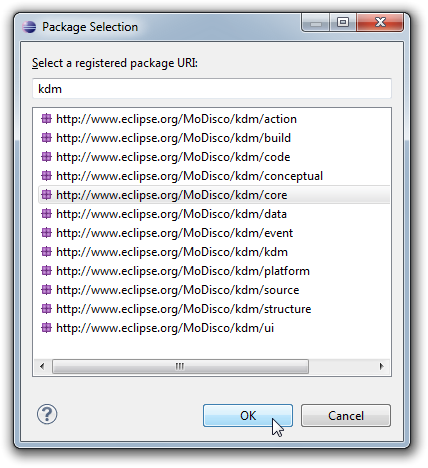Pick the kdm/source package URI
Image resolution: width=428 pixels, height=468 pixels.
click(x=177, y=290)
